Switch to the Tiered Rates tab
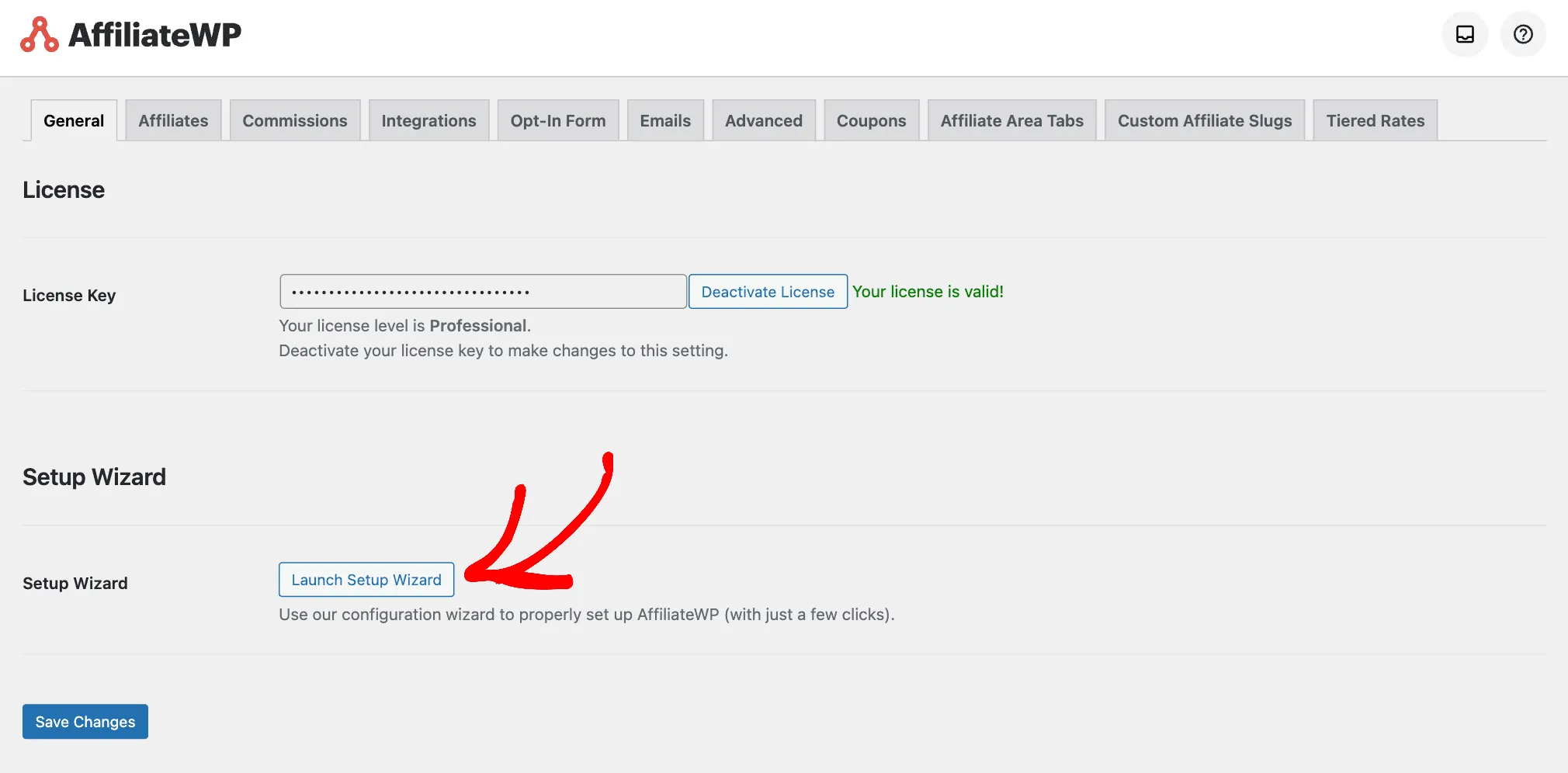 pos(1375,120)
